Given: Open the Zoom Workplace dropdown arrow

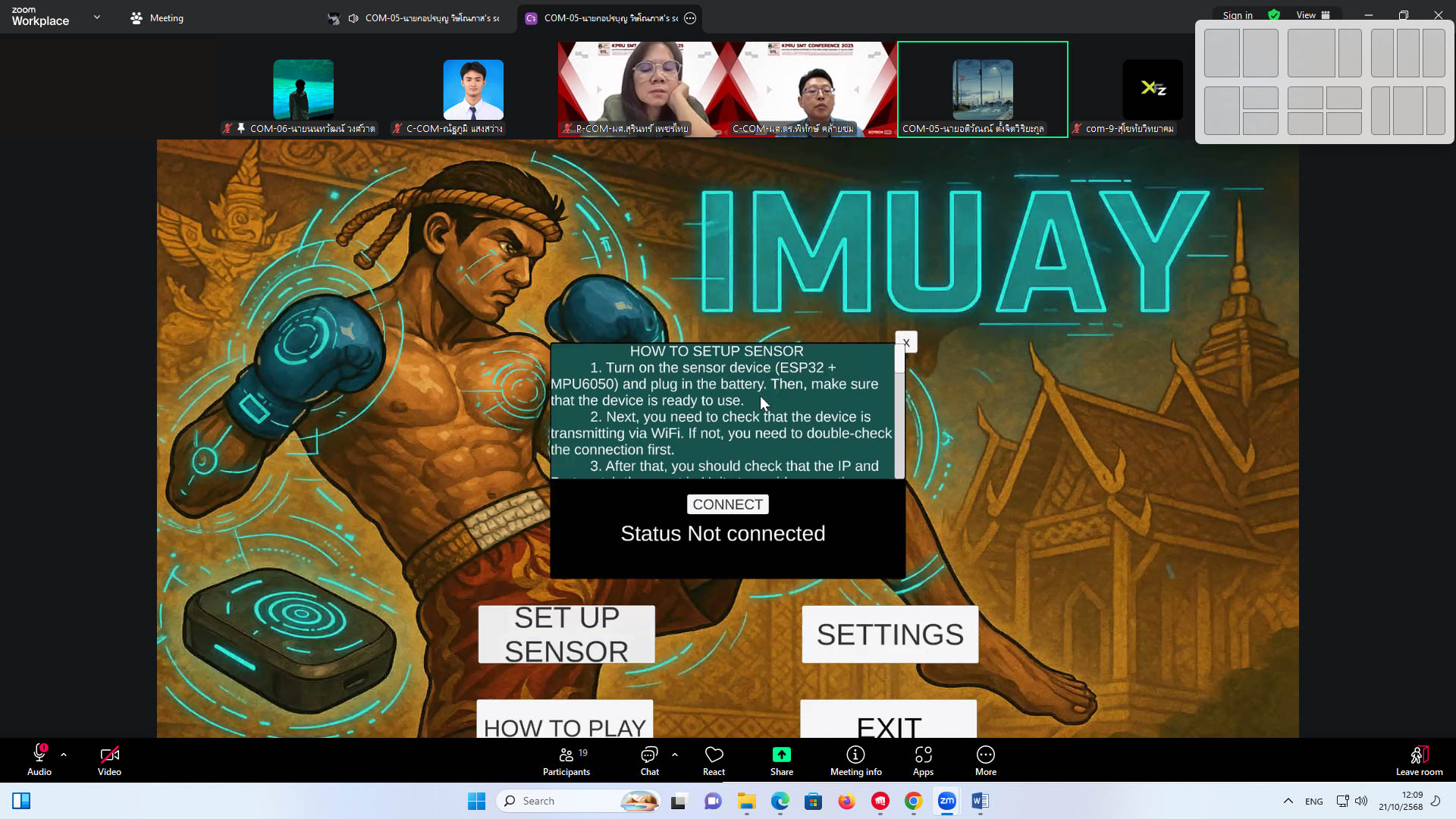Looking at the screenshot, I should [97, 17].
